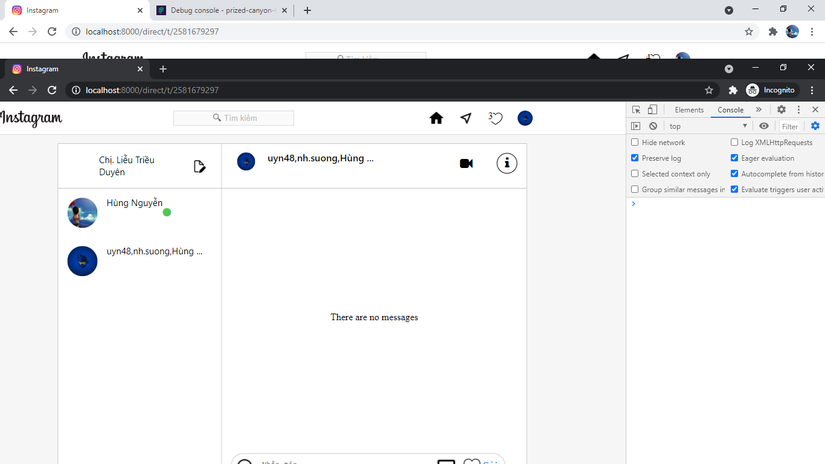Open profile avatar in Instagram navbar
825x464 pixels.
coord(525,118)
